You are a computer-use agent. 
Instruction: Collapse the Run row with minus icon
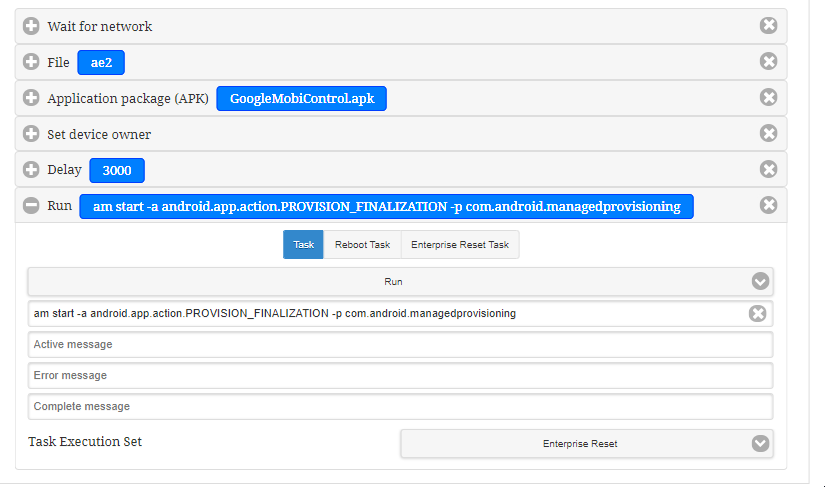point(31,205)
